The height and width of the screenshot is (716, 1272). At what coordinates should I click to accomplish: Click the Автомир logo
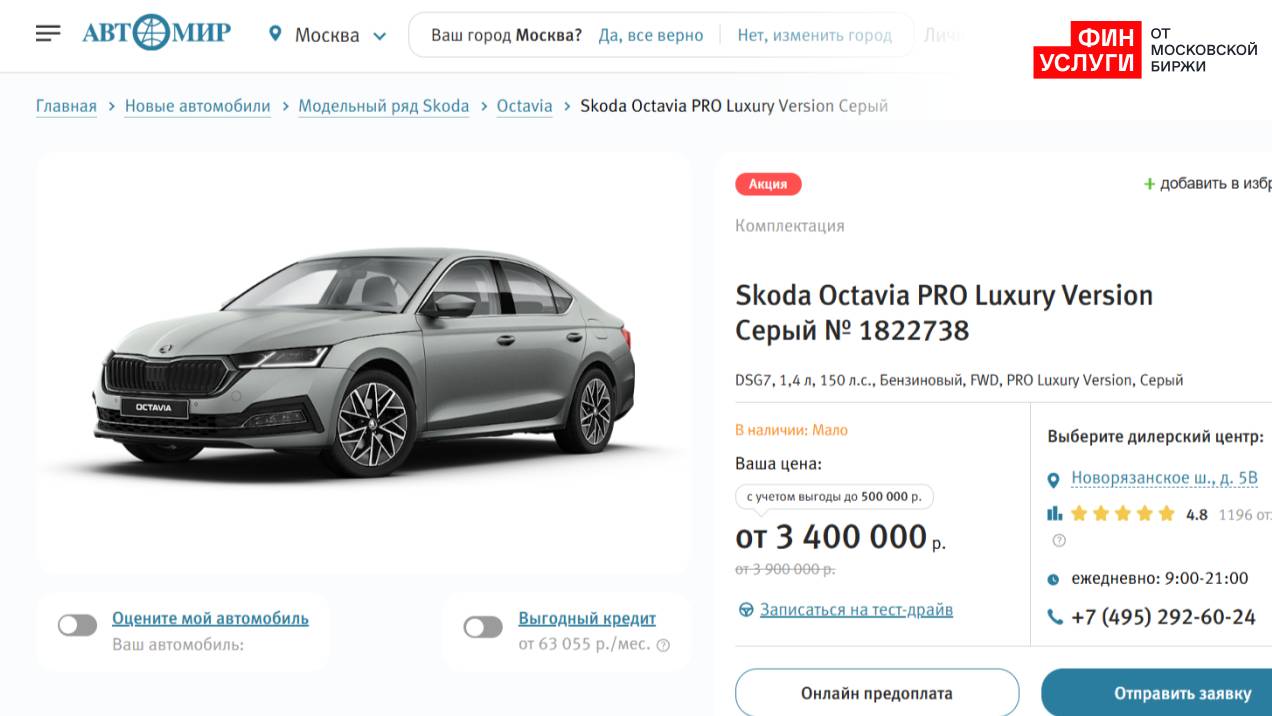[156, 33]
